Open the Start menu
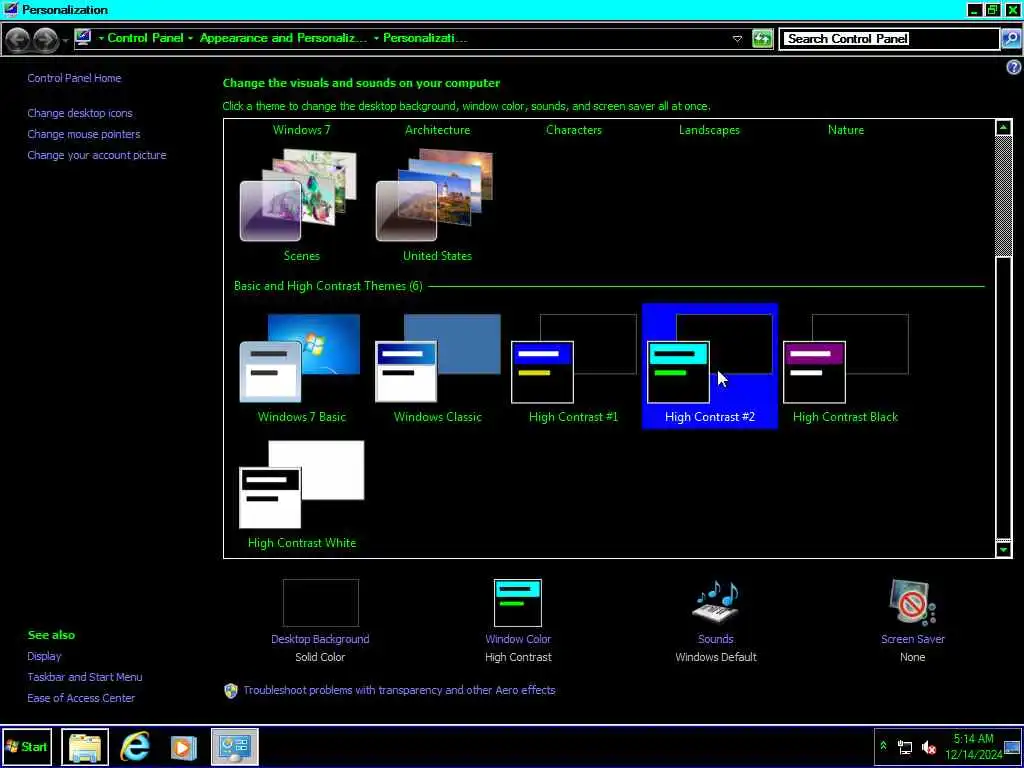The image size is (1024, 768). [x=27, y=747]
